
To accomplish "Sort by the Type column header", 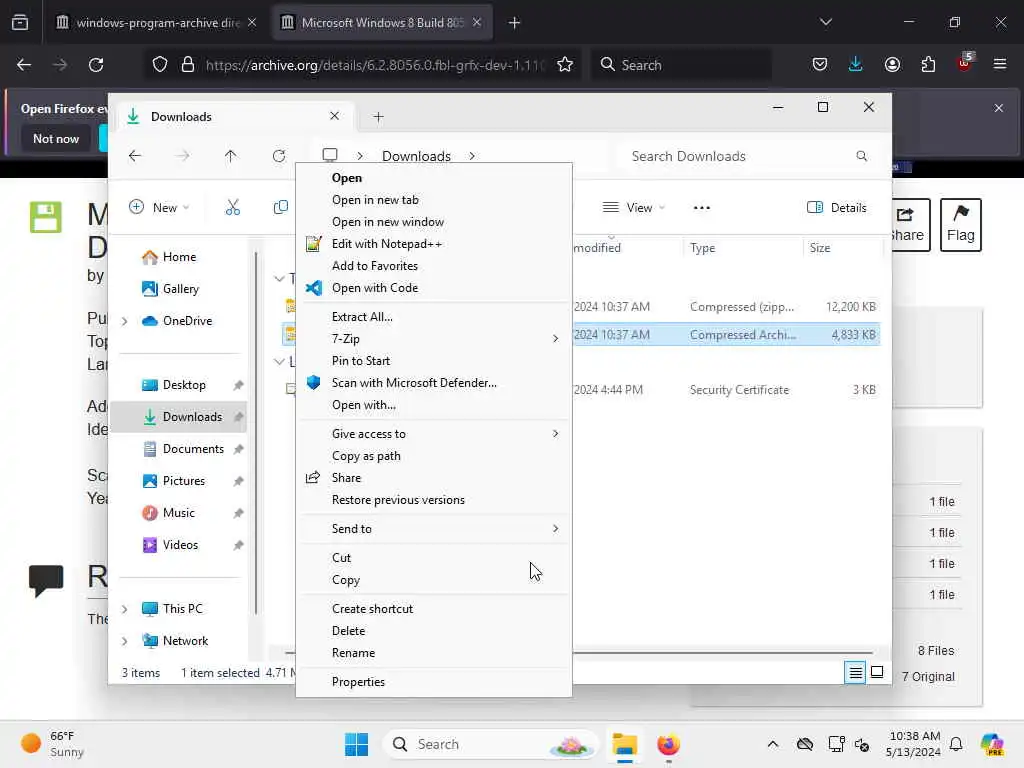I will coord(702,248).
